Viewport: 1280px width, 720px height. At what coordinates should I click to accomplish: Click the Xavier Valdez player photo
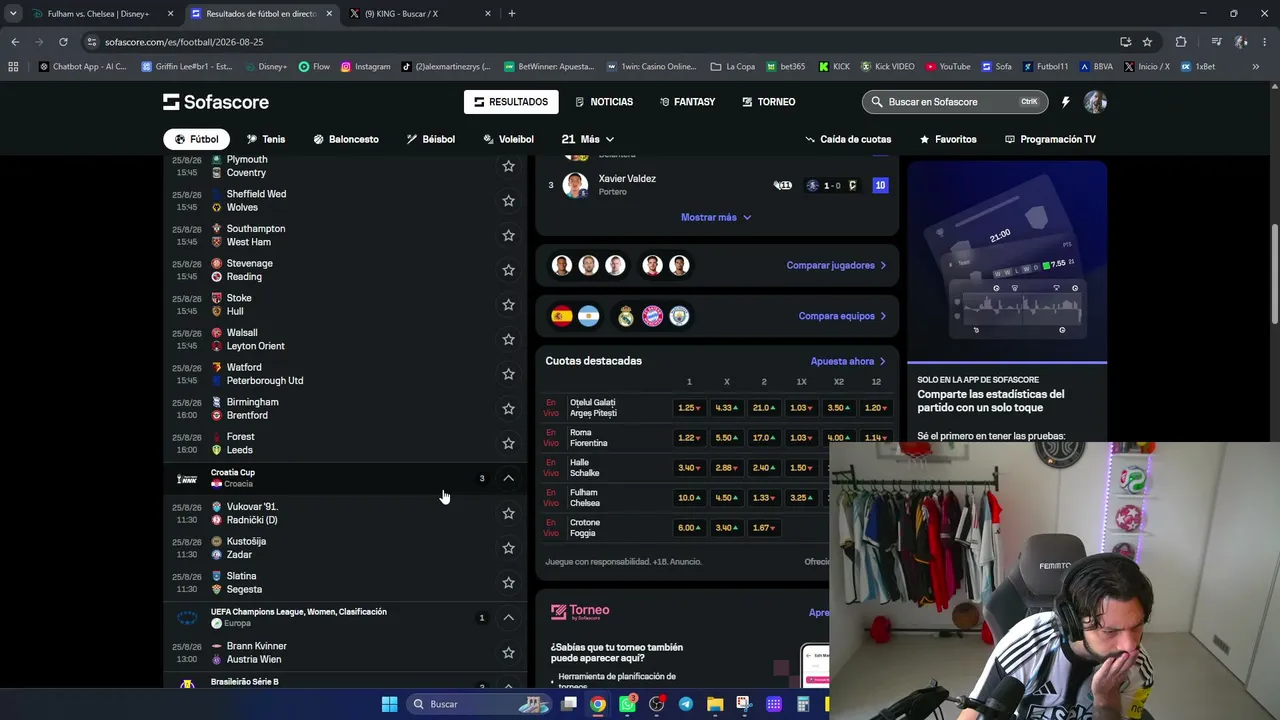pyautogui.click(x=575, y=185)
